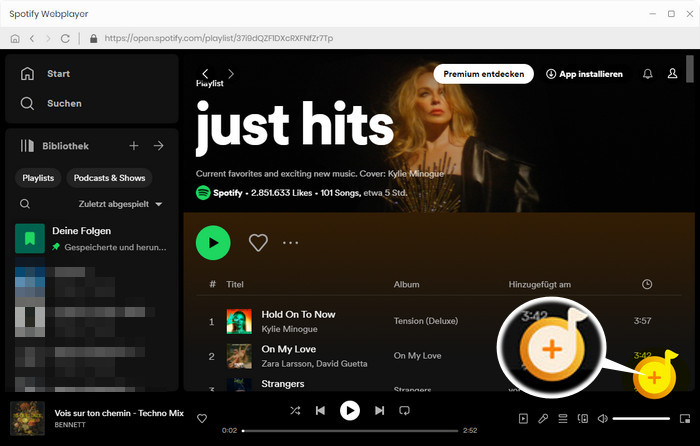Select Podcasts & Shows filter chip
Screen dimensions: 700x446
click(x=109, y=178)
